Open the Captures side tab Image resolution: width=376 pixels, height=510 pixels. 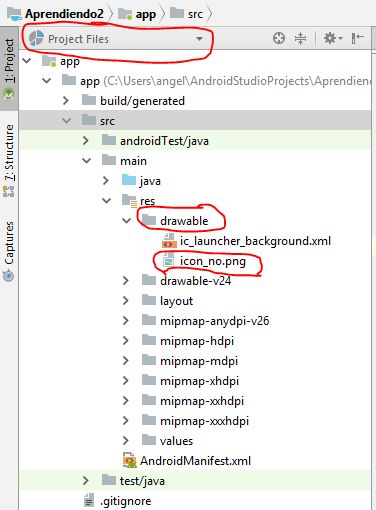pyautogui.click(x=9, y=251)
